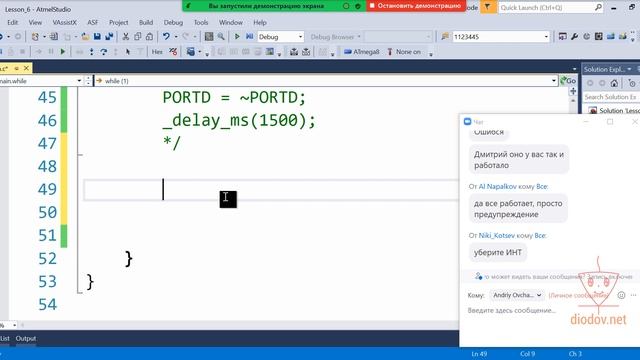Open the Help menu
Image resolution: width=640 pixels, height=360 pixels.
click(x=260, y=22)
